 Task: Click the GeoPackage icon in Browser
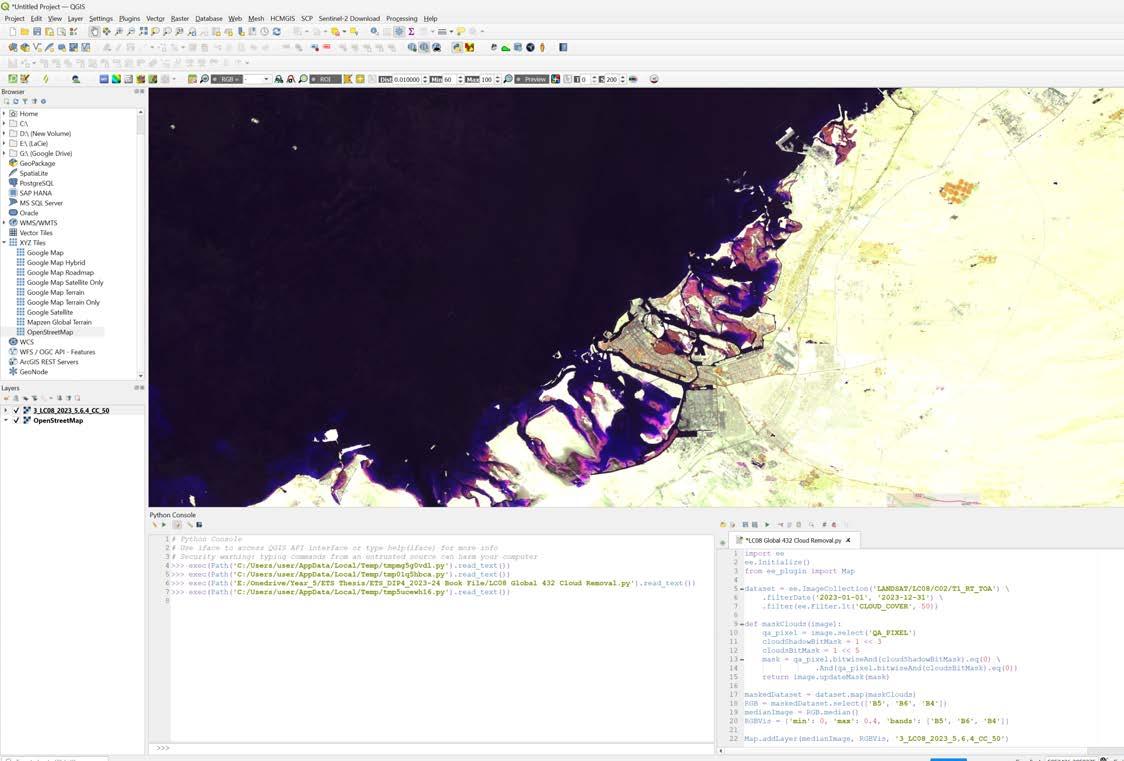(13, 163)
